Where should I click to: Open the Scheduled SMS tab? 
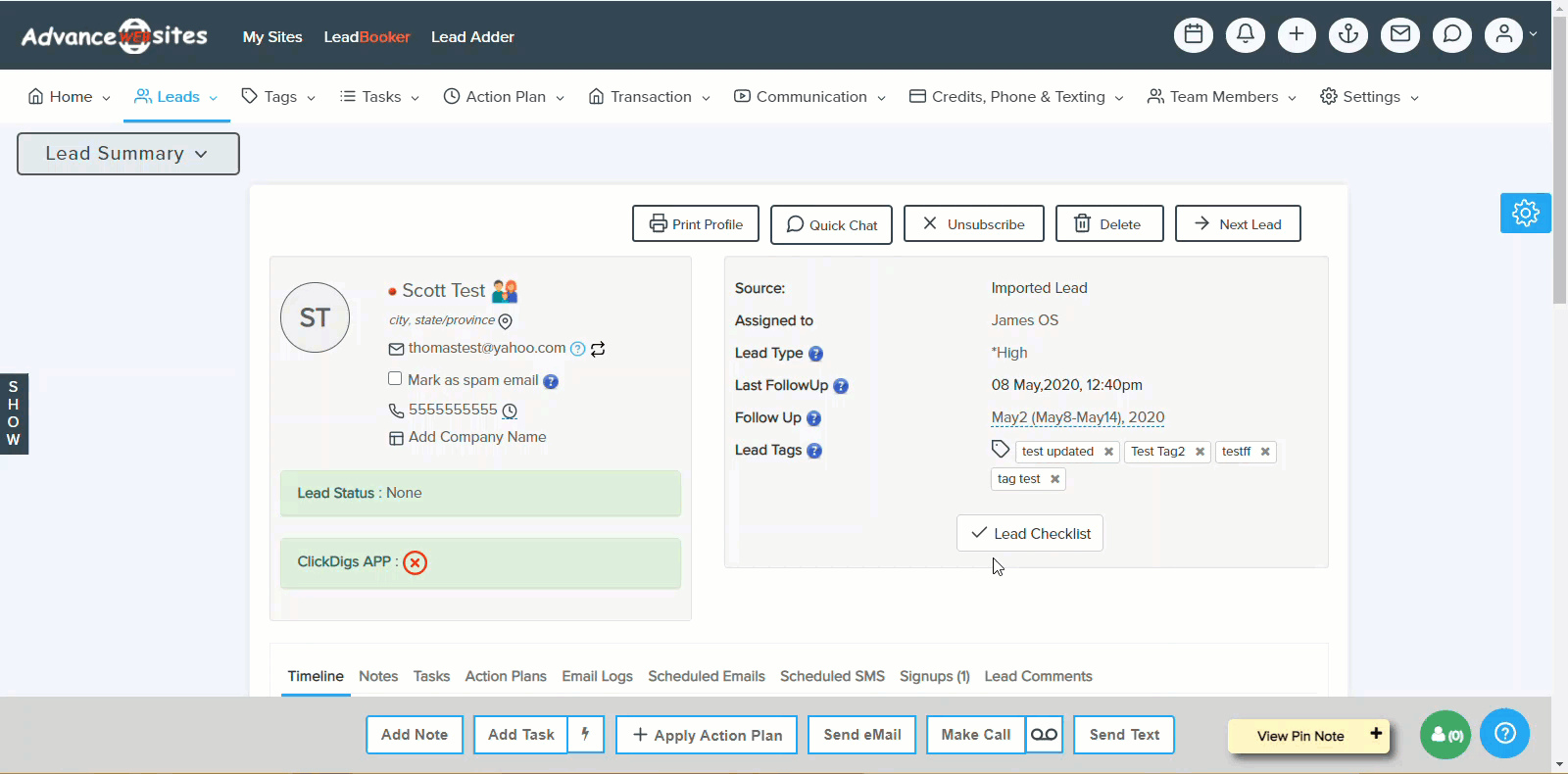(x=832, y=676)
